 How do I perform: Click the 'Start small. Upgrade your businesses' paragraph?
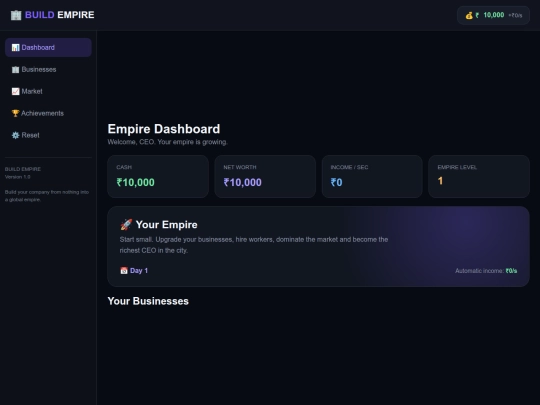[254, 245]
